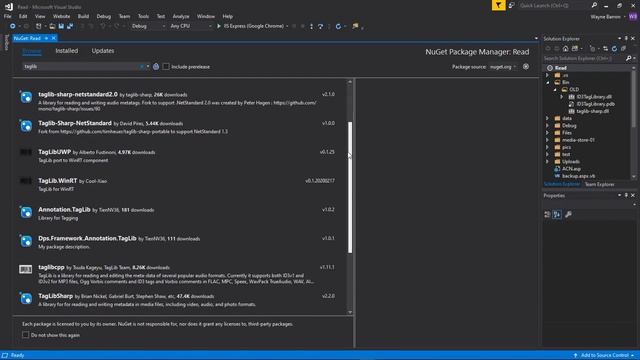Open the Toolbox side tab
The image size is (640, 360).
pos(6,42)
